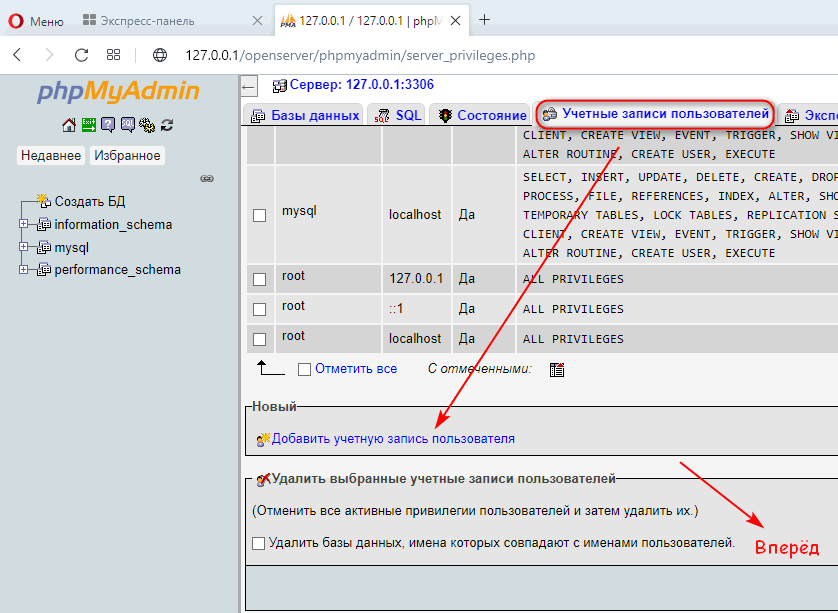This screenshot has width=838, height=613.
Task: Go to phpMyAdmin home via the house icon
Action: click(x=69, y=125)
